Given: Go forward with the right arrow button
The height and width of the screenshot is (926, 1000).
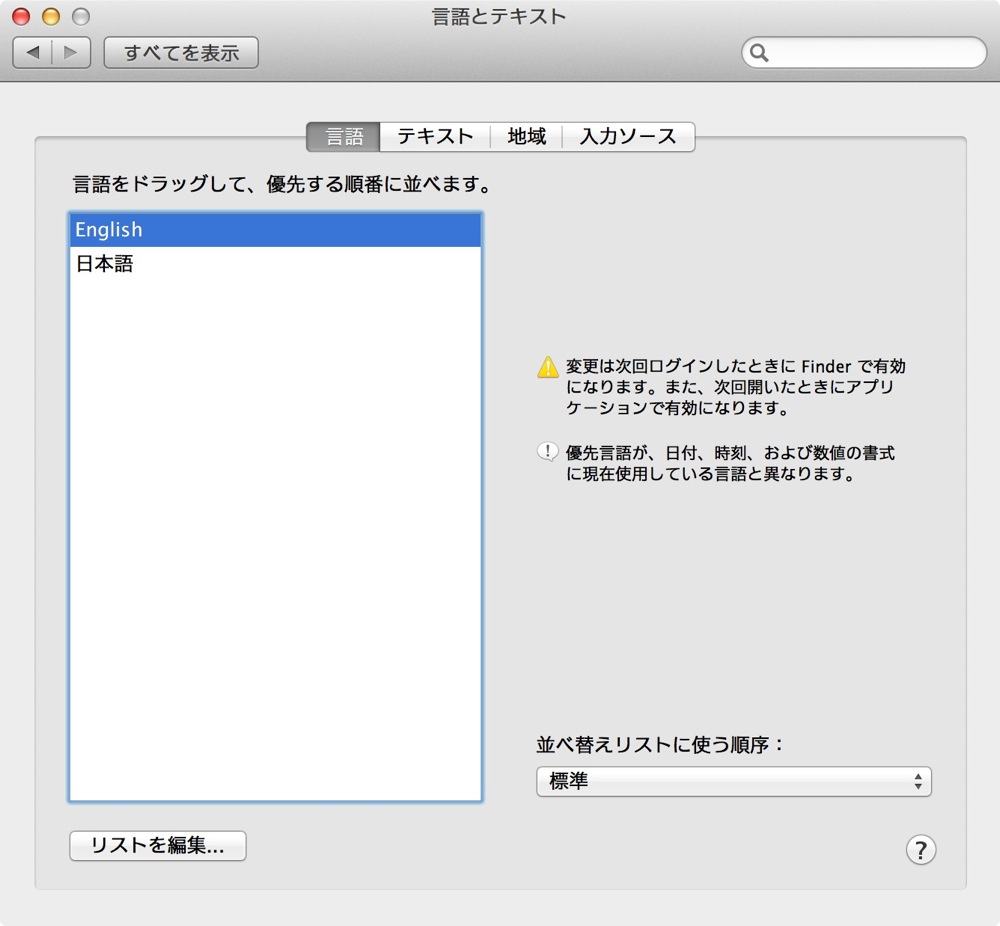Looking at the screenshot, I should coord(71,52).
